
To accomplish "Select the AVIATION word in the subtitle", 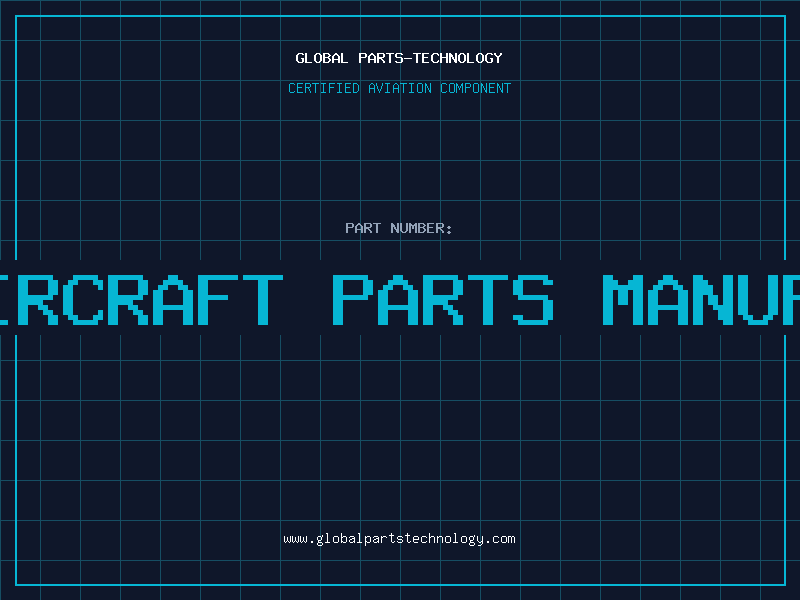I will 399,88.
